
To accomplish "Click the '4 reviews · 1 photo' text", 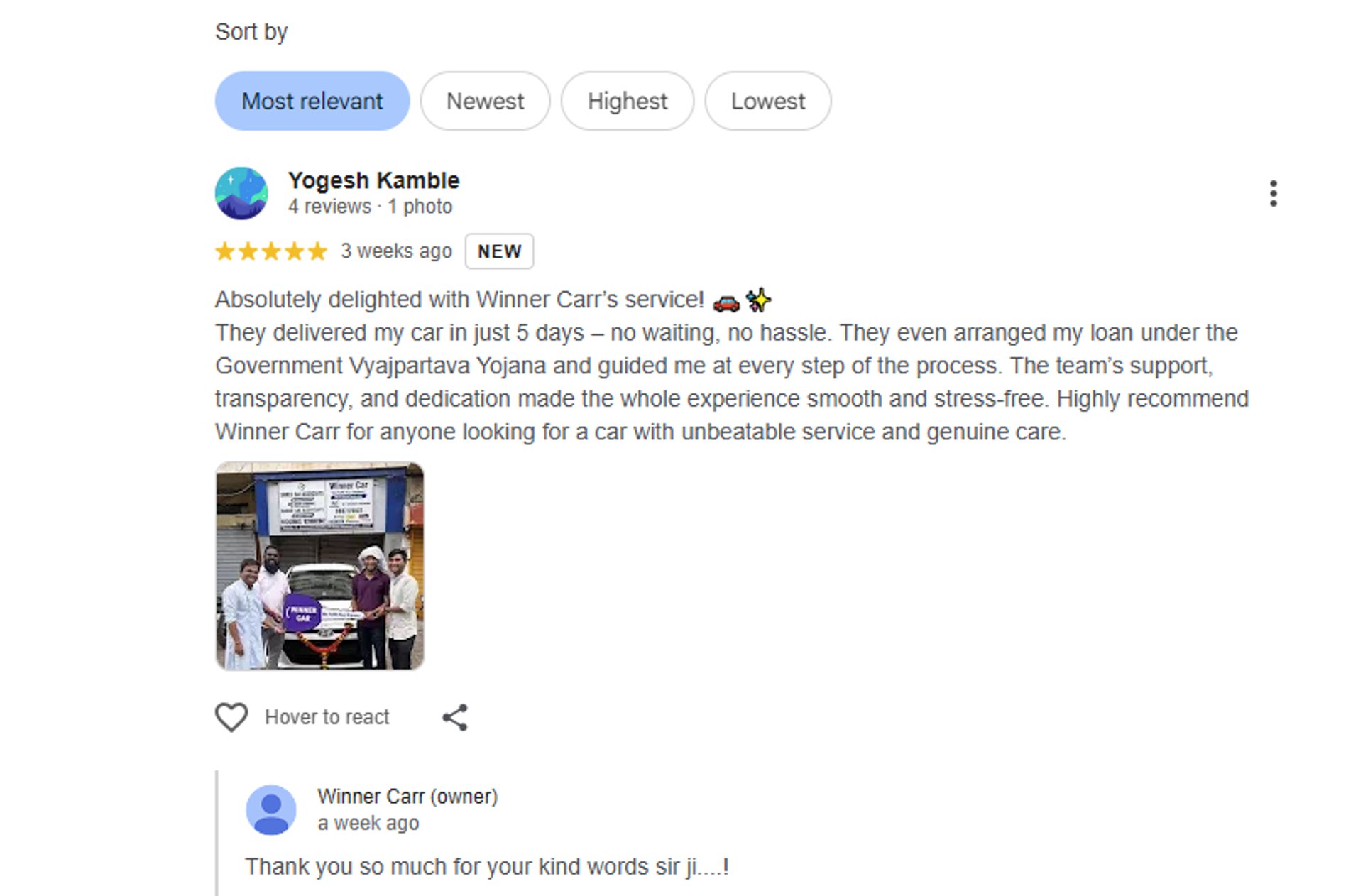I will [x=370, y=207].
